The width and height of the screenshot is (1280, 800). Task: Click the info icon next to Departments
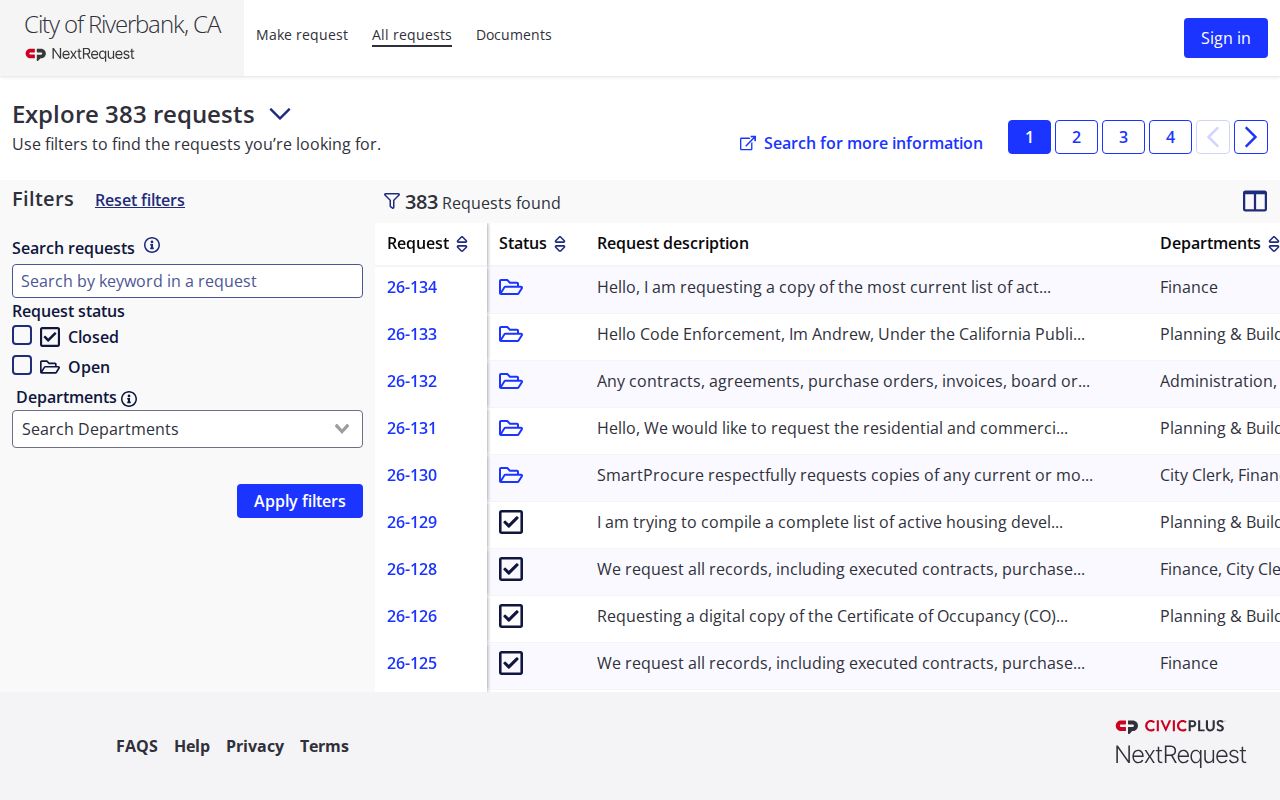point(129,398)
